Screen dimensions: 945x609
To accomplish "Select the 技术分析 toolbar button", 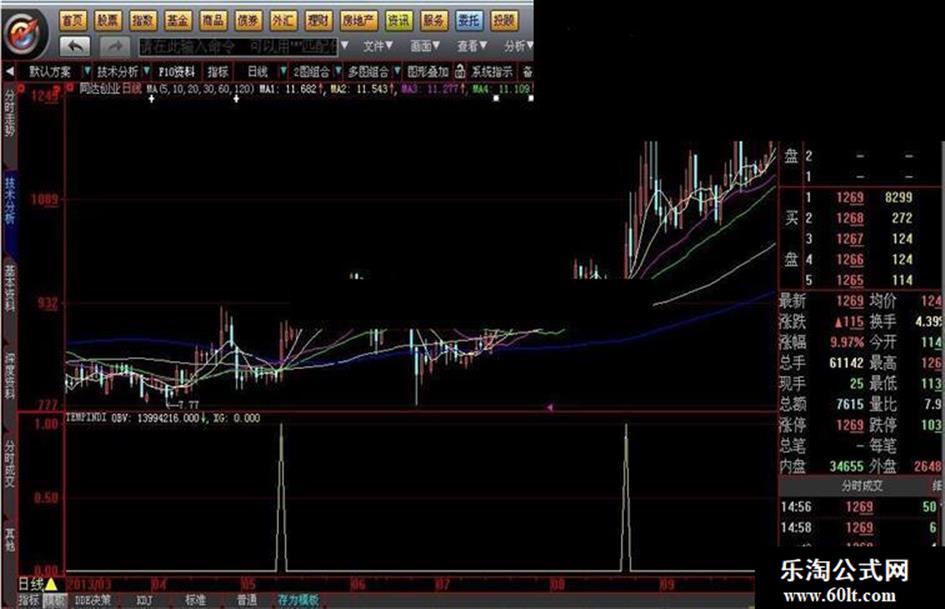I will point(118,72).
